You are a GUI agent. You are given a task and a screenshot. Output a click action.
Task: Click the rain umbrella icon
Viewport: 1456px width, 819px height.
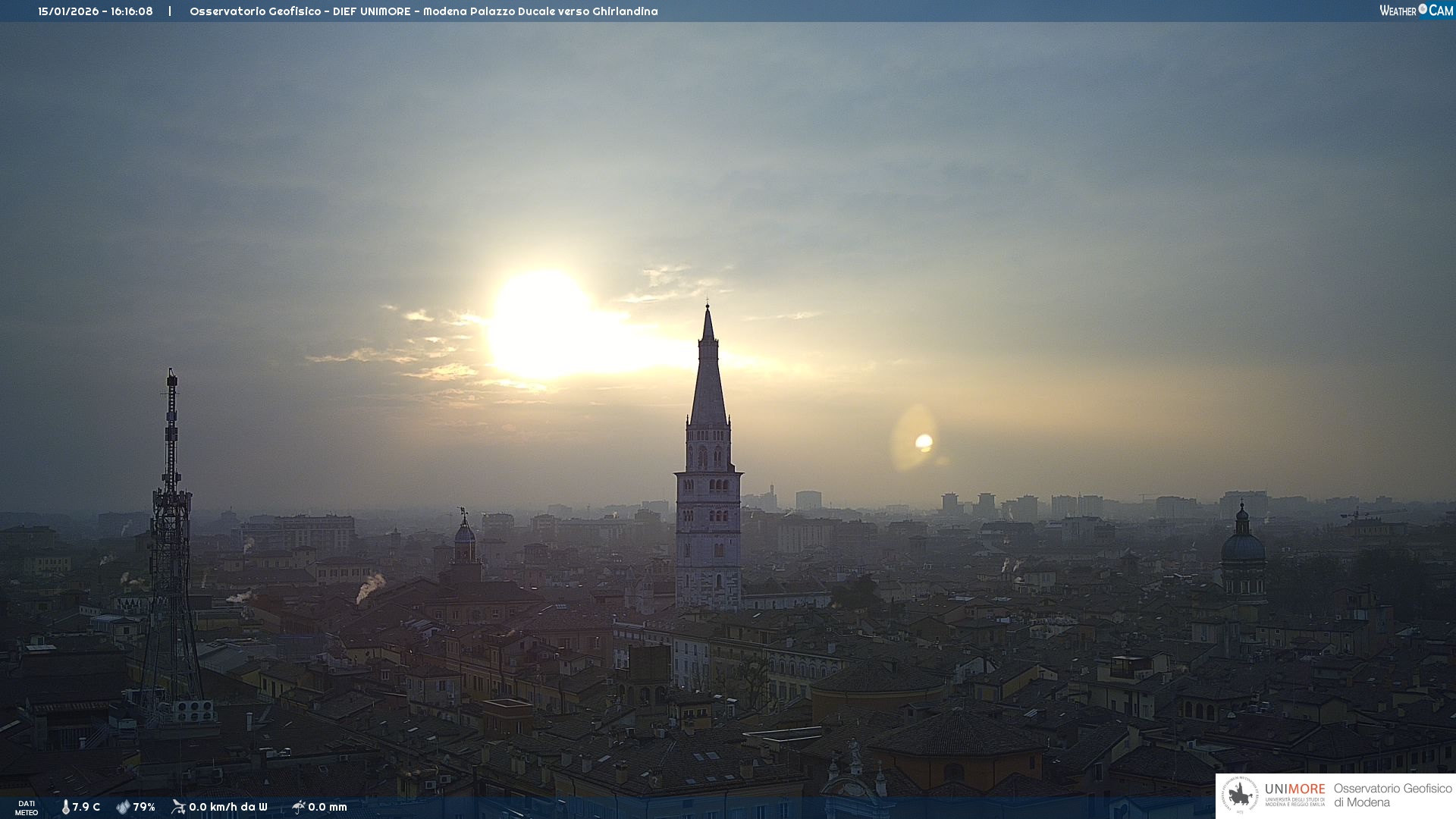[x=298, y=807]
